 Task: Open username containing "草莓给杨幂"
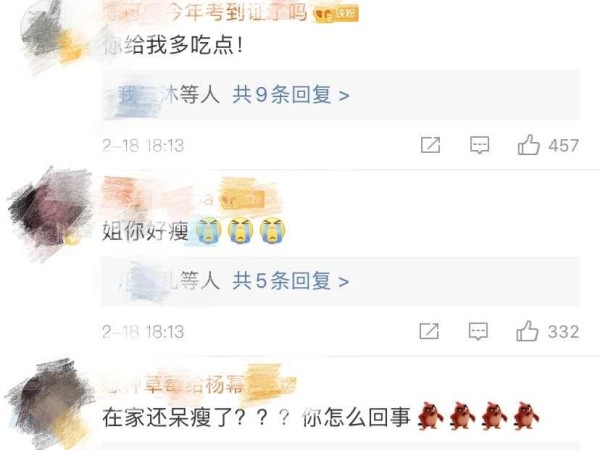click(x=174, y=385)
